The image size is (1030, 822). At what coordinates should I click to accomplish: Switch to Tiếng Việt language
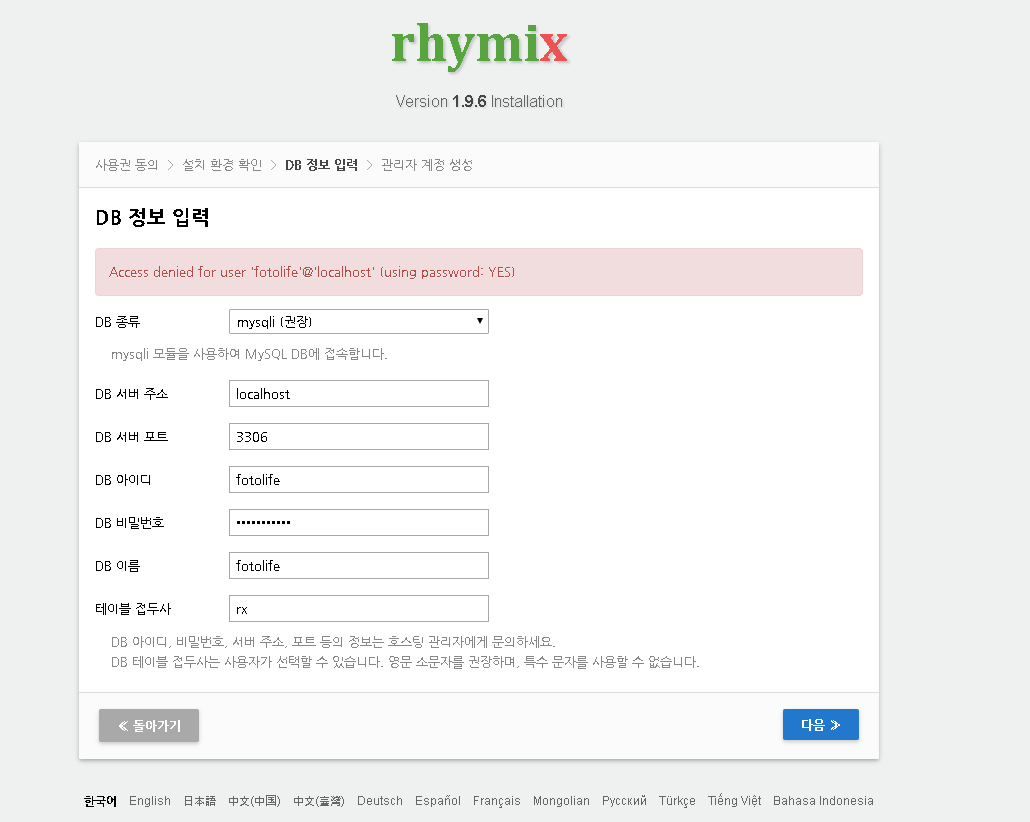click(x=734, y=801)
